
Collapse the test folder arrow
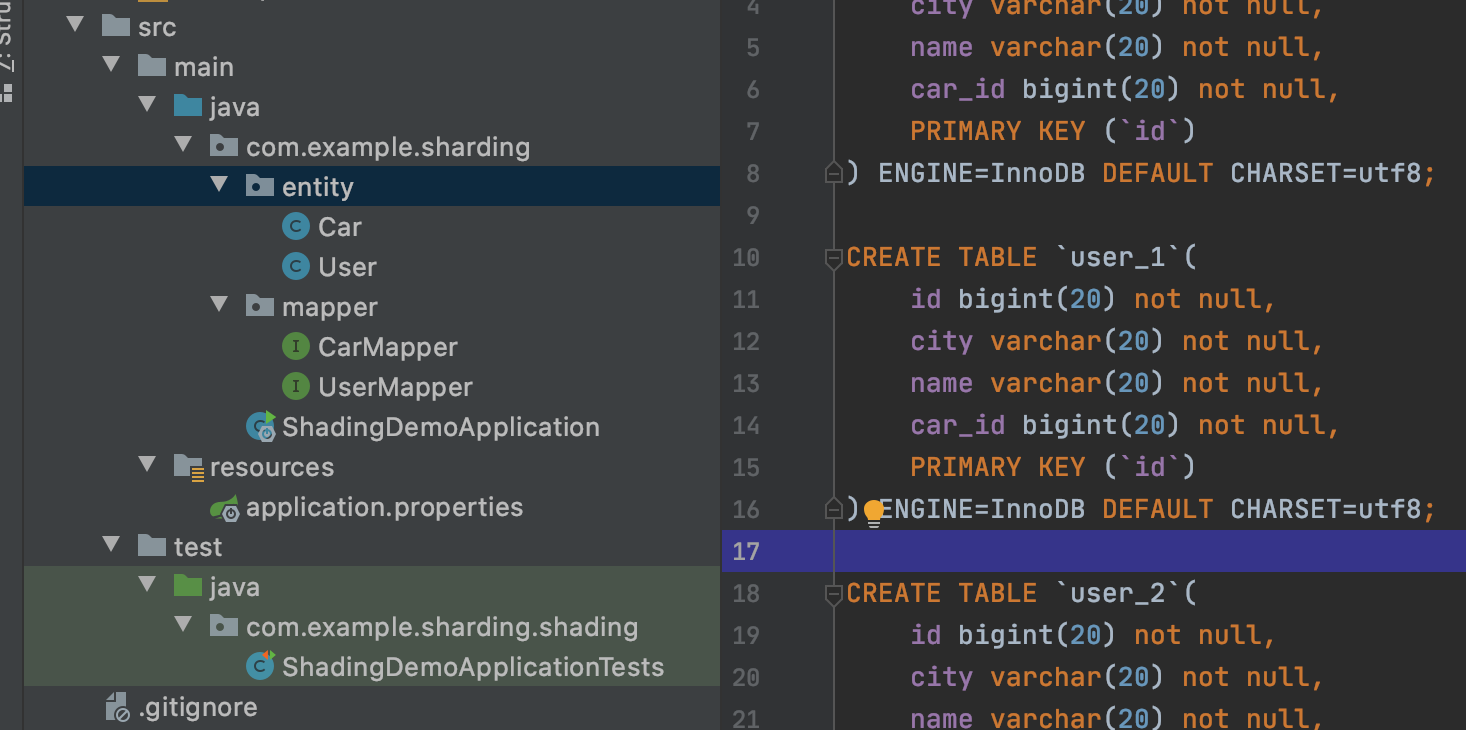click(x=111, y=545)
